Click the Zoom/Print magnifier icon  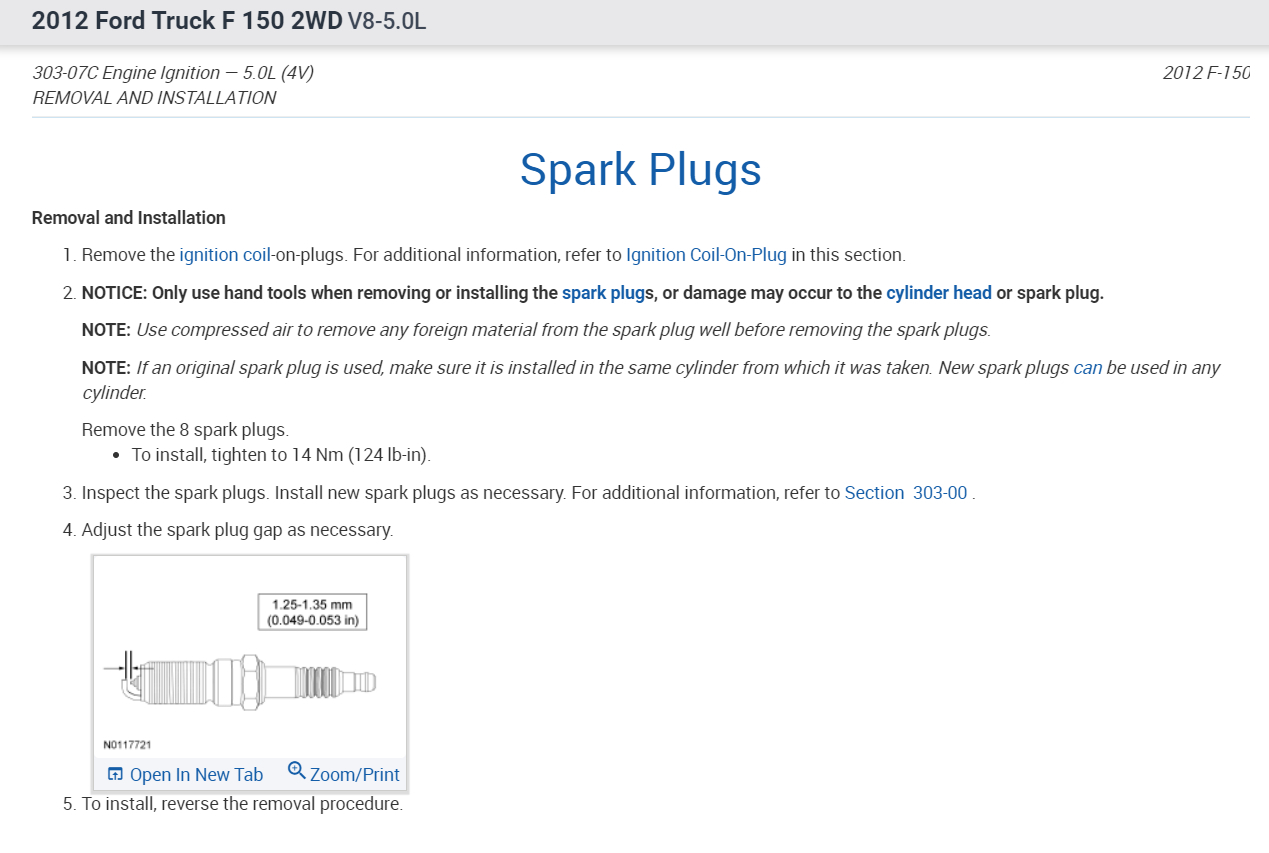coord(296,770)
